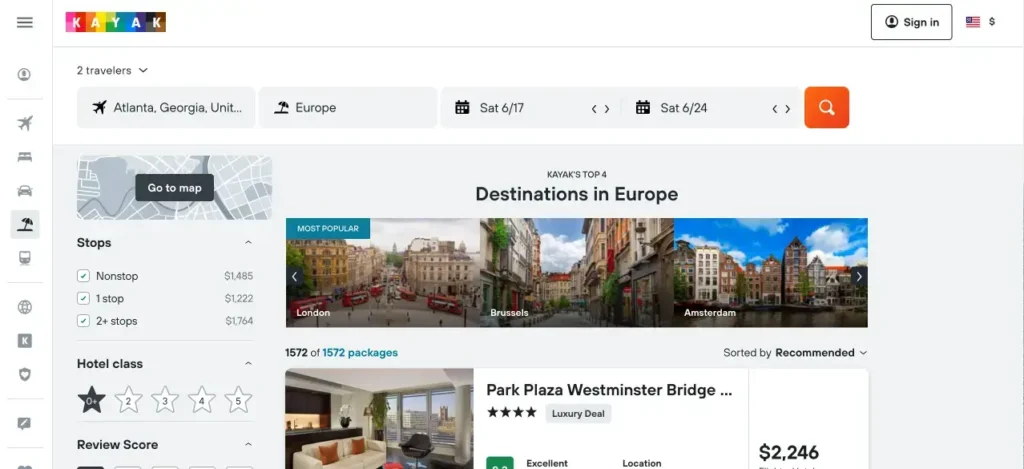The width and height of the screenshot is (1024, 469).
Task: Uncheck the 1 stop filter
Action: click(x=83, y=299)
